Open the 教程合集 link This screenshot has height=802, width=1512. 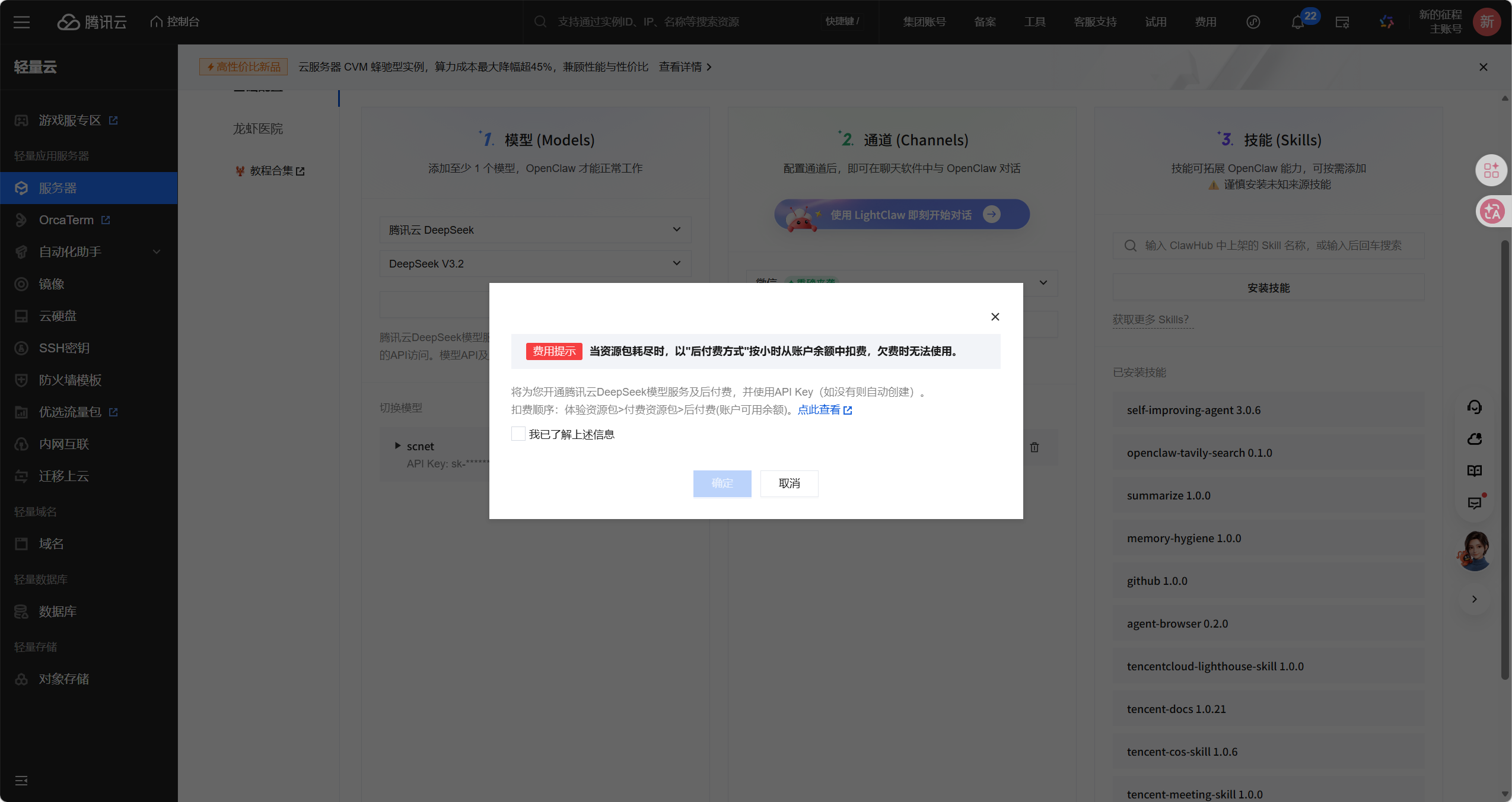point(271,171)
